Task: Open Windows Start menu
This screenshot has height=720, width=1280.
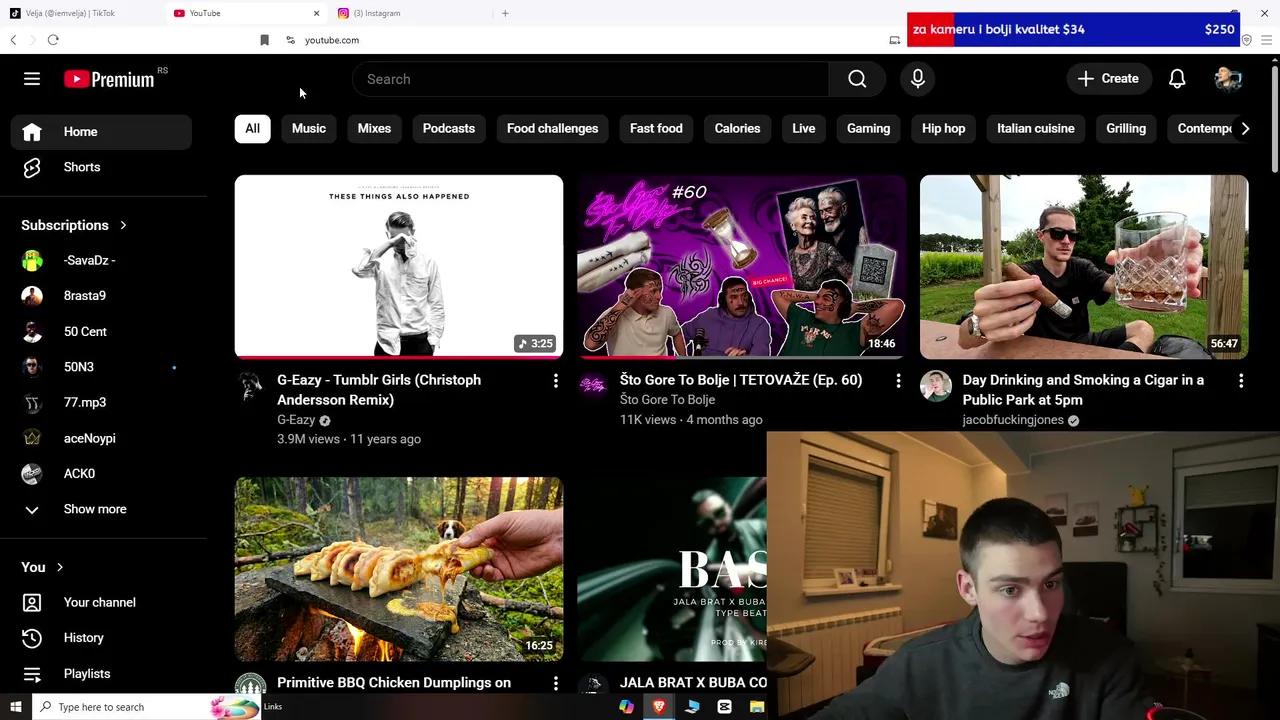Action: coord(14,707)
